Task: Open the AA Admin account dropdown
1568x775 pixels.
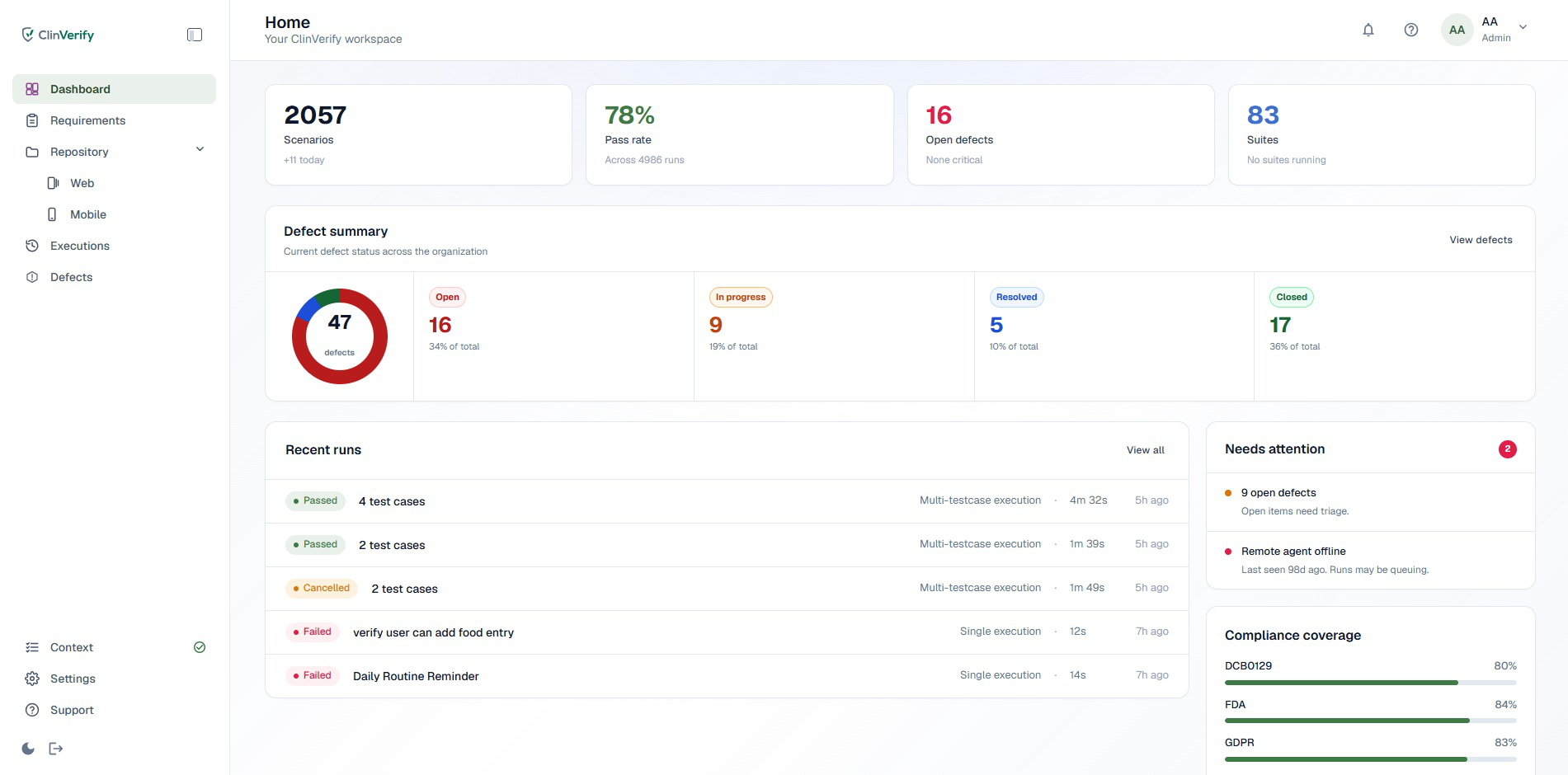Action: [x=1486, y=30]
